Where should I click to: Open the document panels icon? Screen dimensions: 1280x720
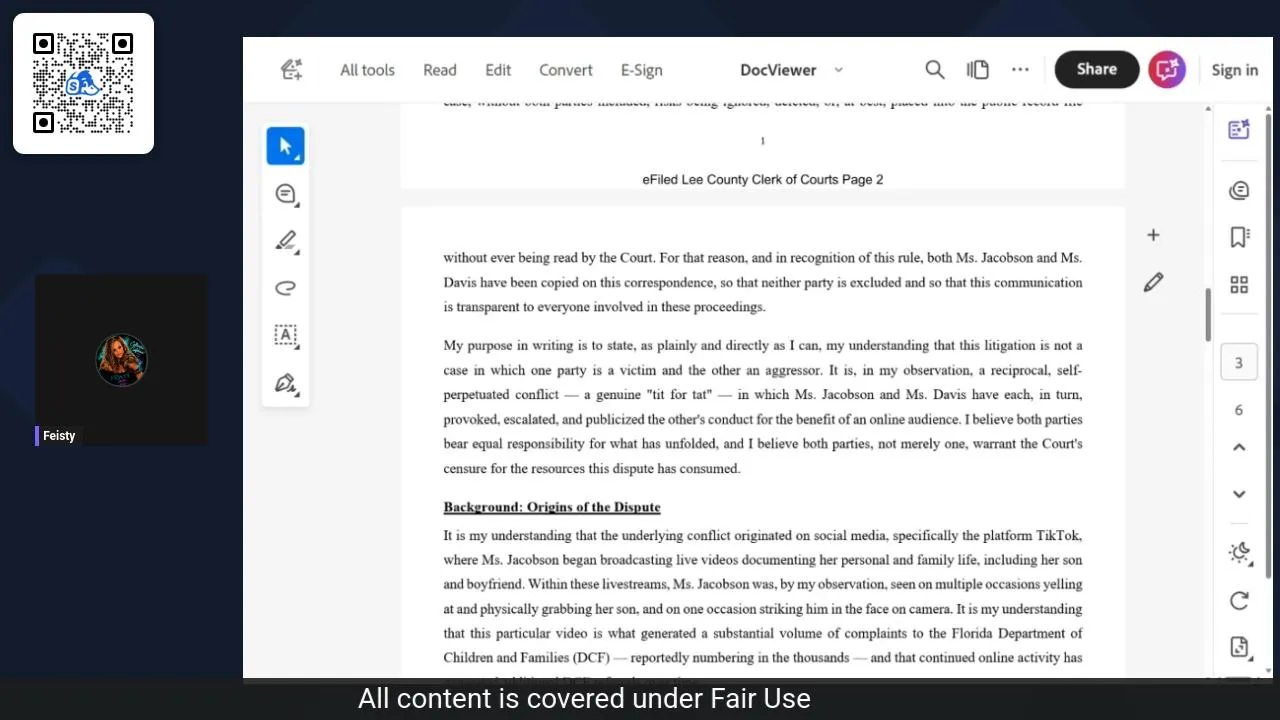click(978, 69)
